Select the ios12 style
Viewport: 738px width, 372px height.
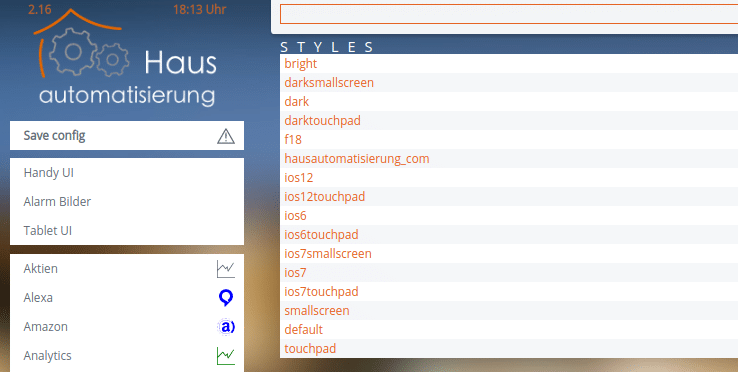[298, 178]
